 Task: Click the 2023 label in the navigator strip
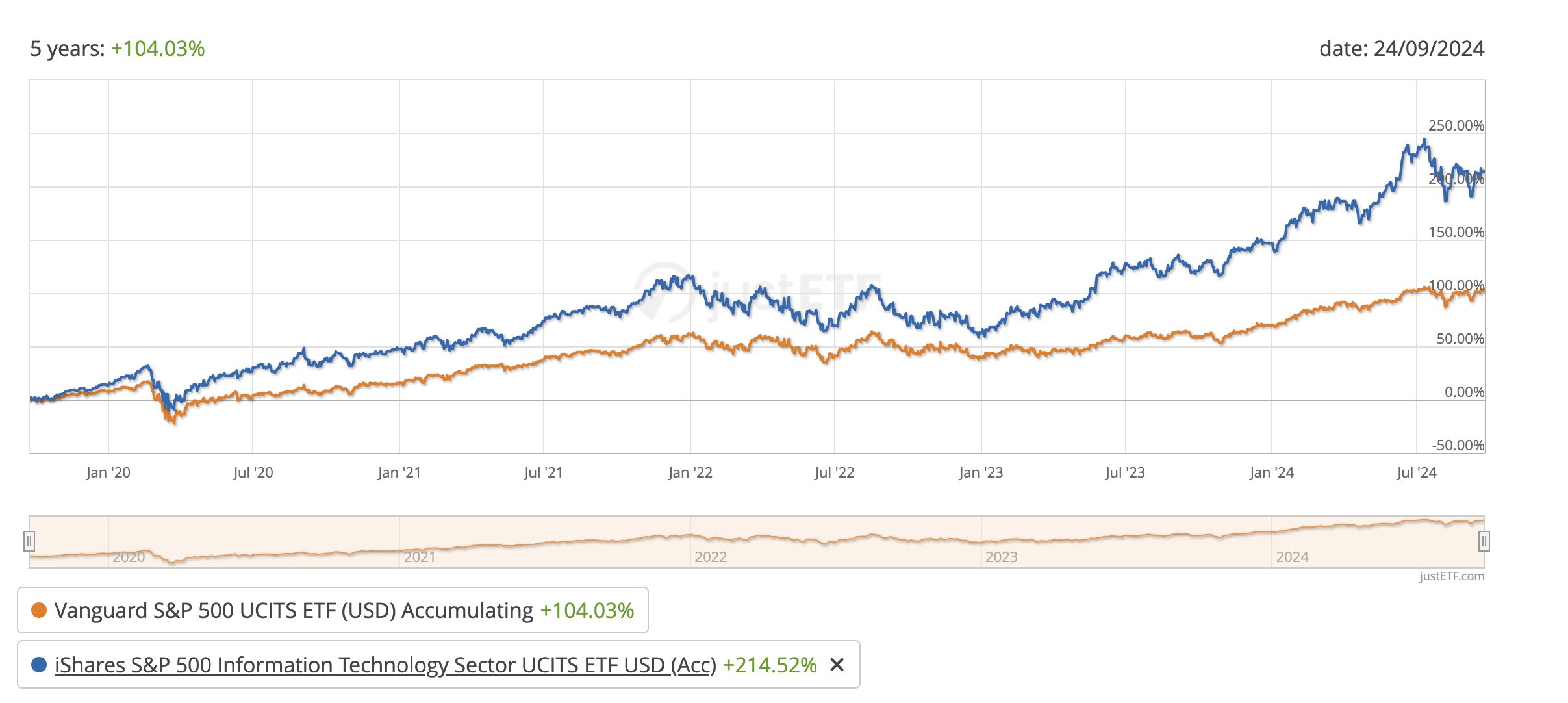click(1001, 557)
